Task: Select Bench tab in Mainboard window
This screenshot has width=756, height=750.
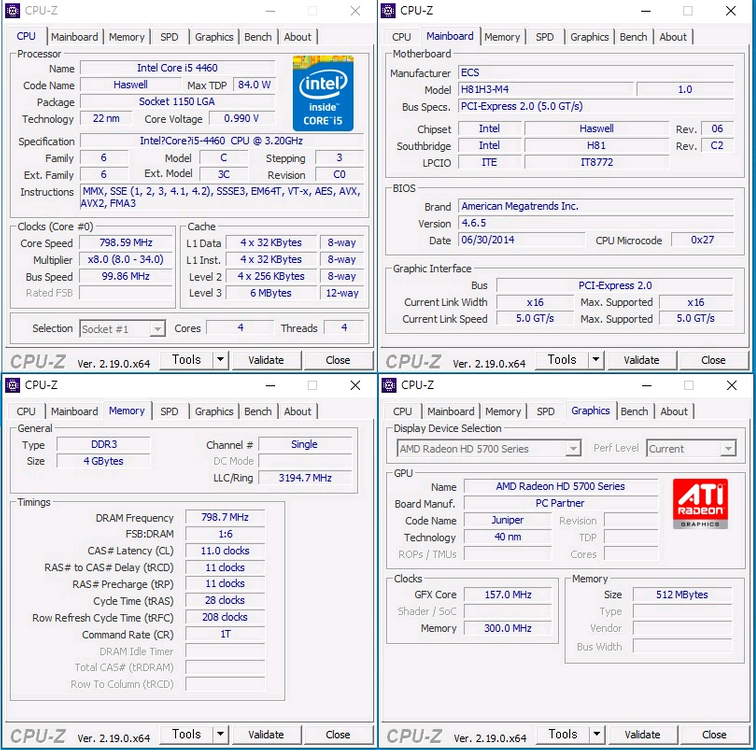Action: (633, 37)
